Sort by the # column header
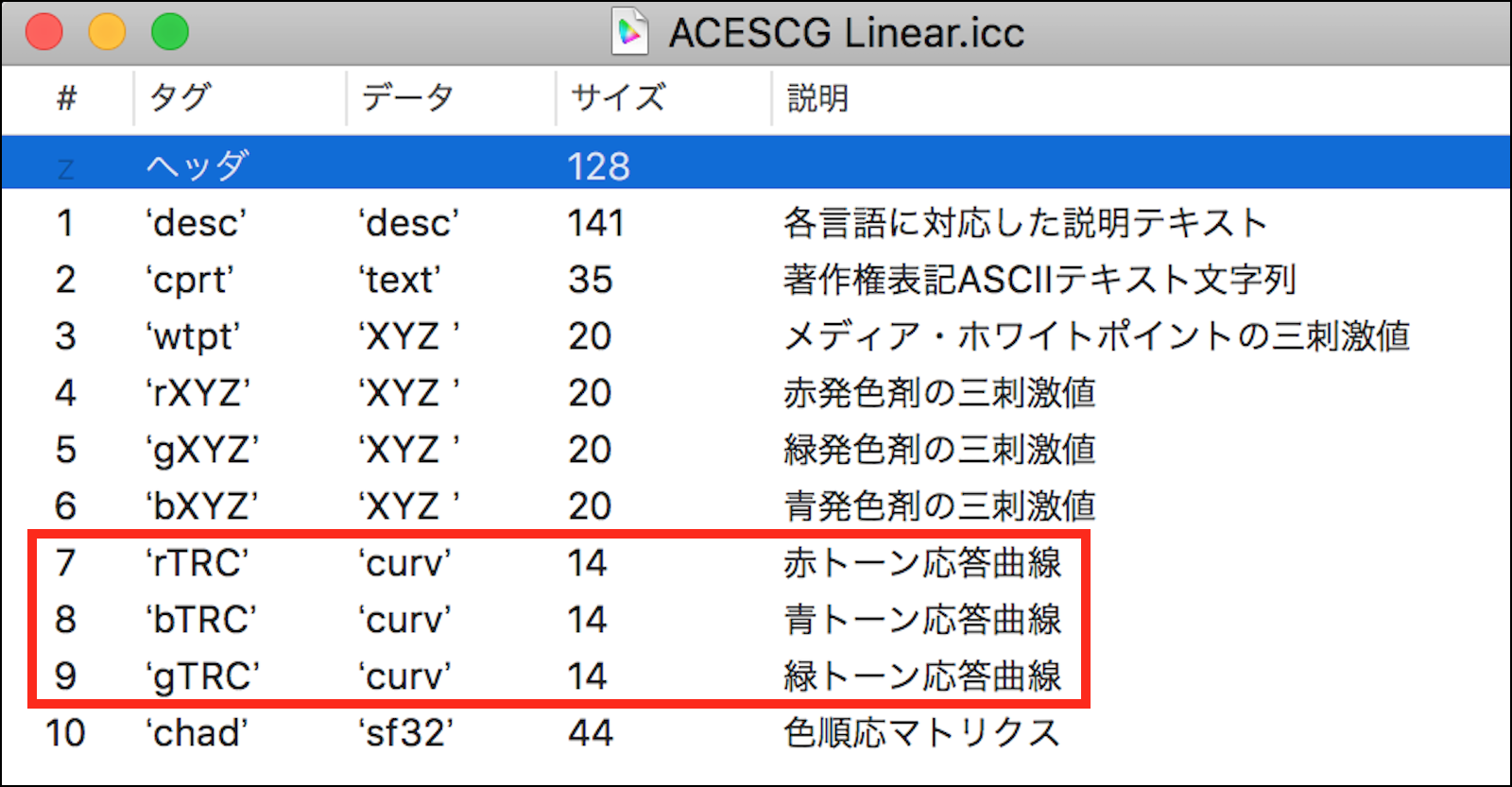Image resolution: width=1512 pixels, height=787 pixels. (x=66, y=97)
